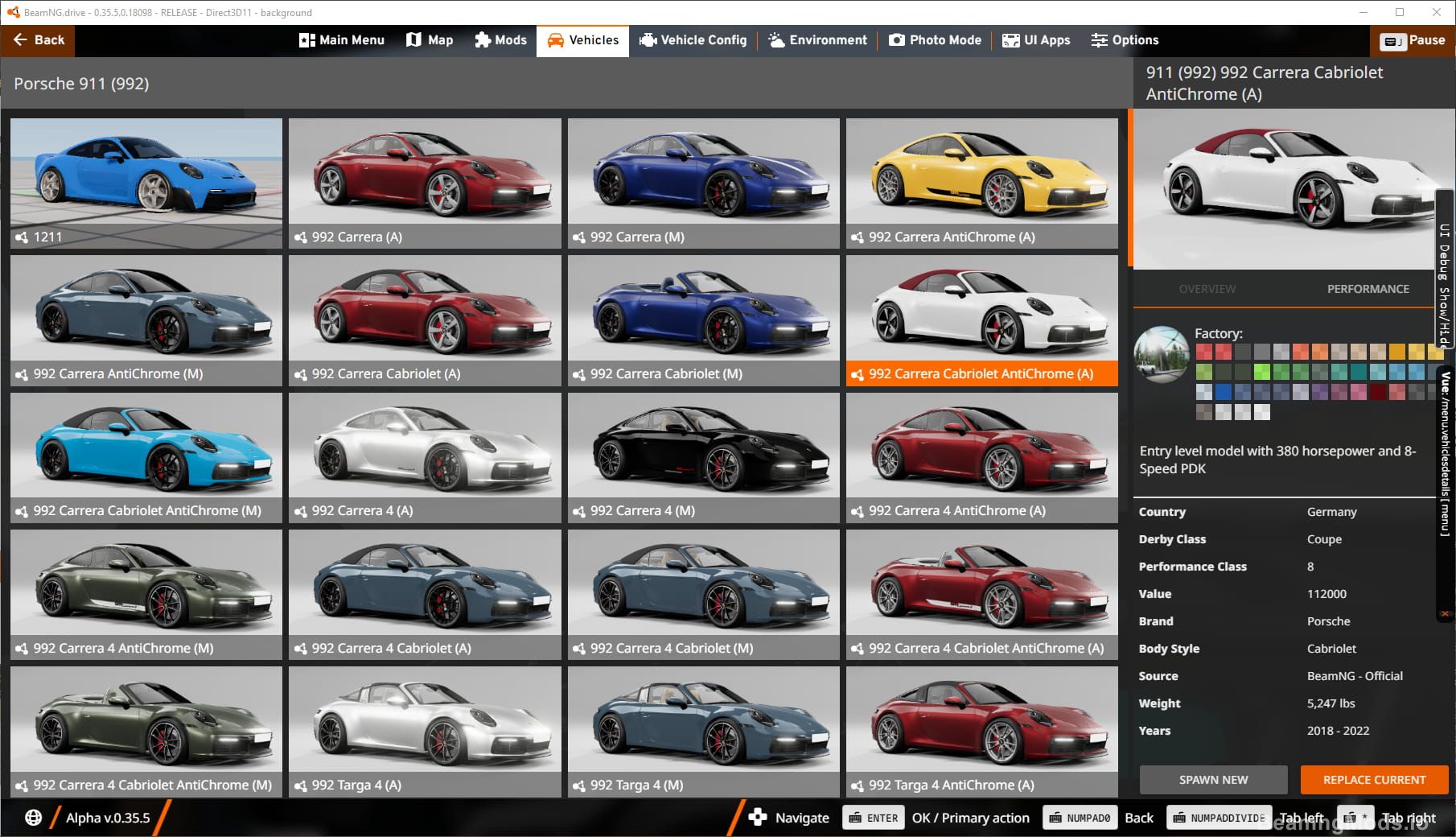The image size is (1456, 837).
Task: Select light blue Cabriolet AntiChrome (M) thumbnail
Action: point(146,457)
